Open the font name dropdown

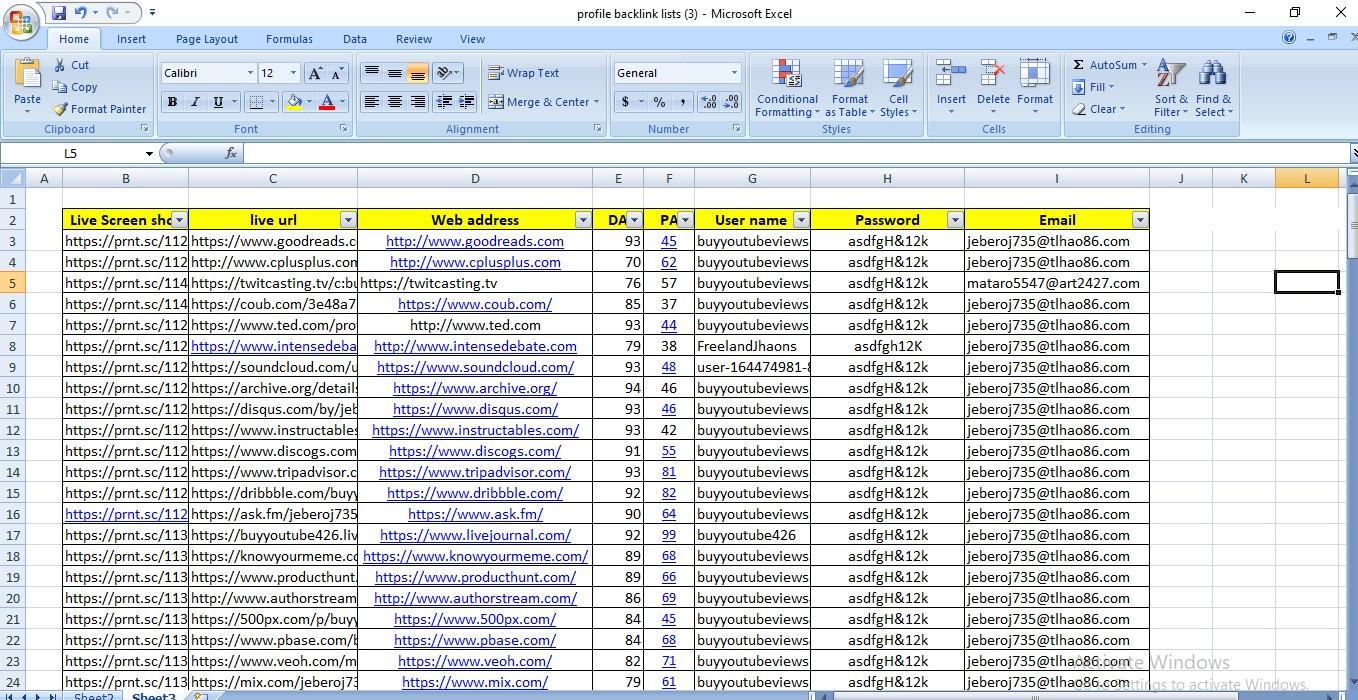250,72
